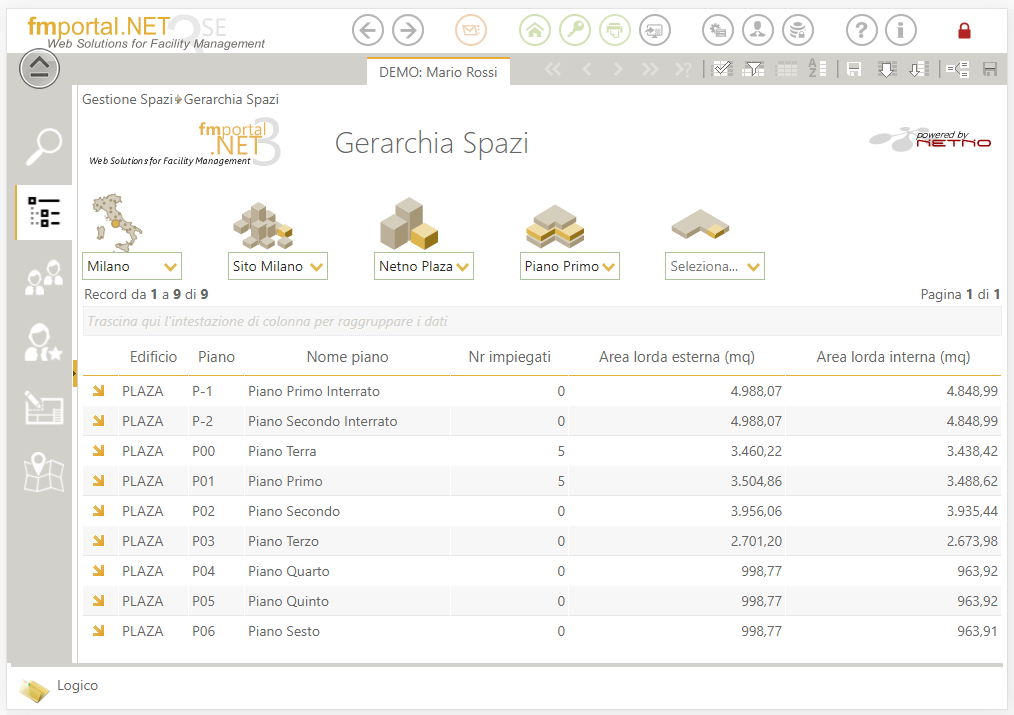The height and width of the screenshot is (715, 1014).
Task: Go to next record arrow in toolbar
Action: click(618, 69)
